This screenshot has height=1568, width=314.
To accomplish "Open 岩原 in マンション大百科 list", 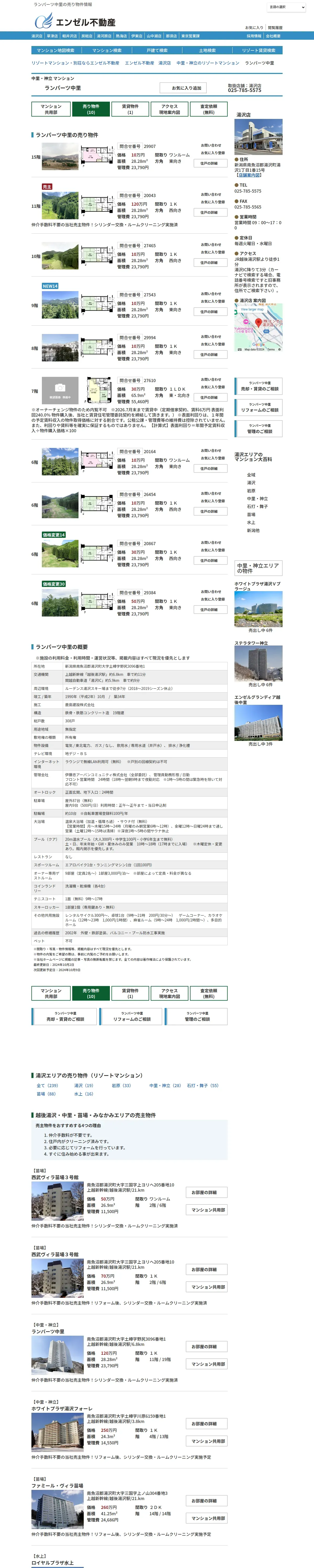I will tap(251, 491).
